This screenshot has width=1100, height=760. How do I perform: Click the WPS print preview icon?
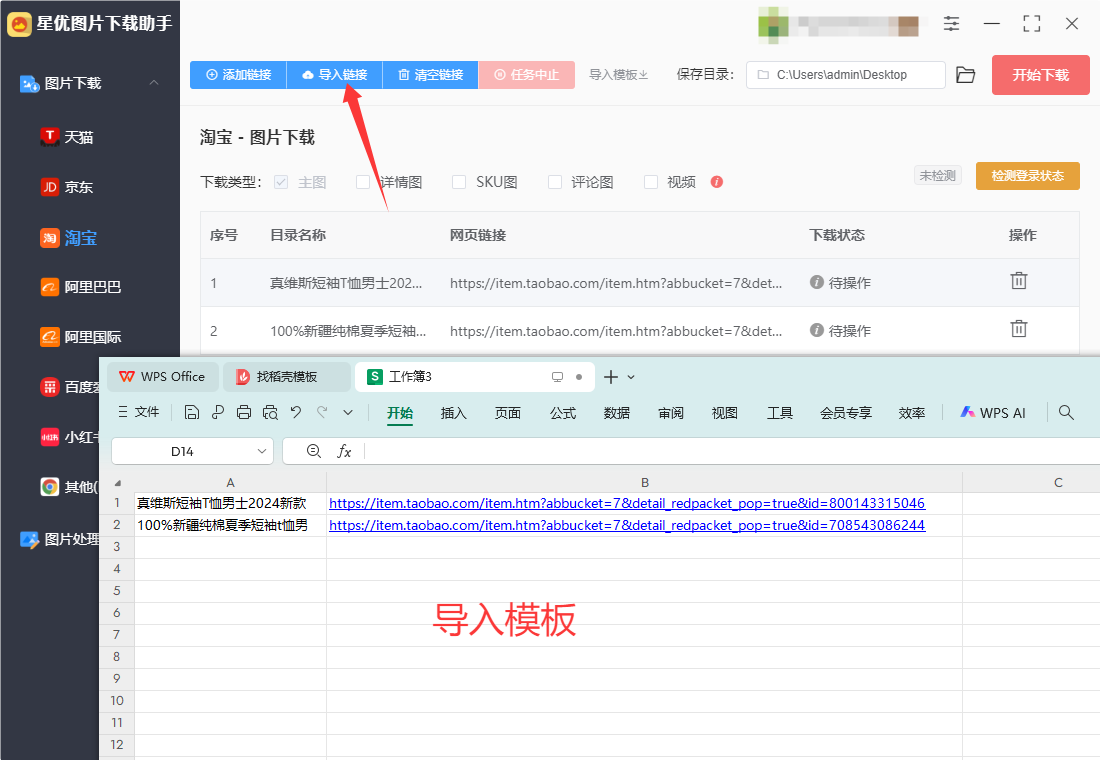[x=270, y=413]
